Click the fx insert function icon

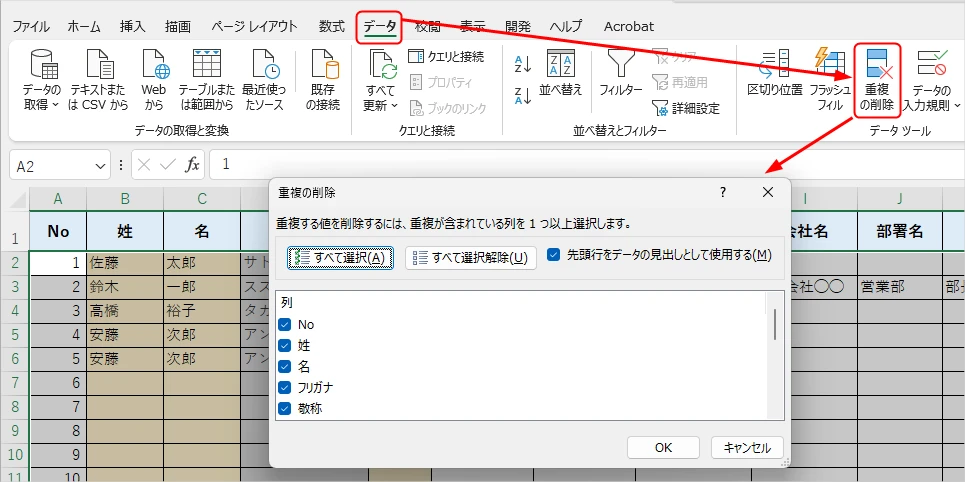click(193, 164)
